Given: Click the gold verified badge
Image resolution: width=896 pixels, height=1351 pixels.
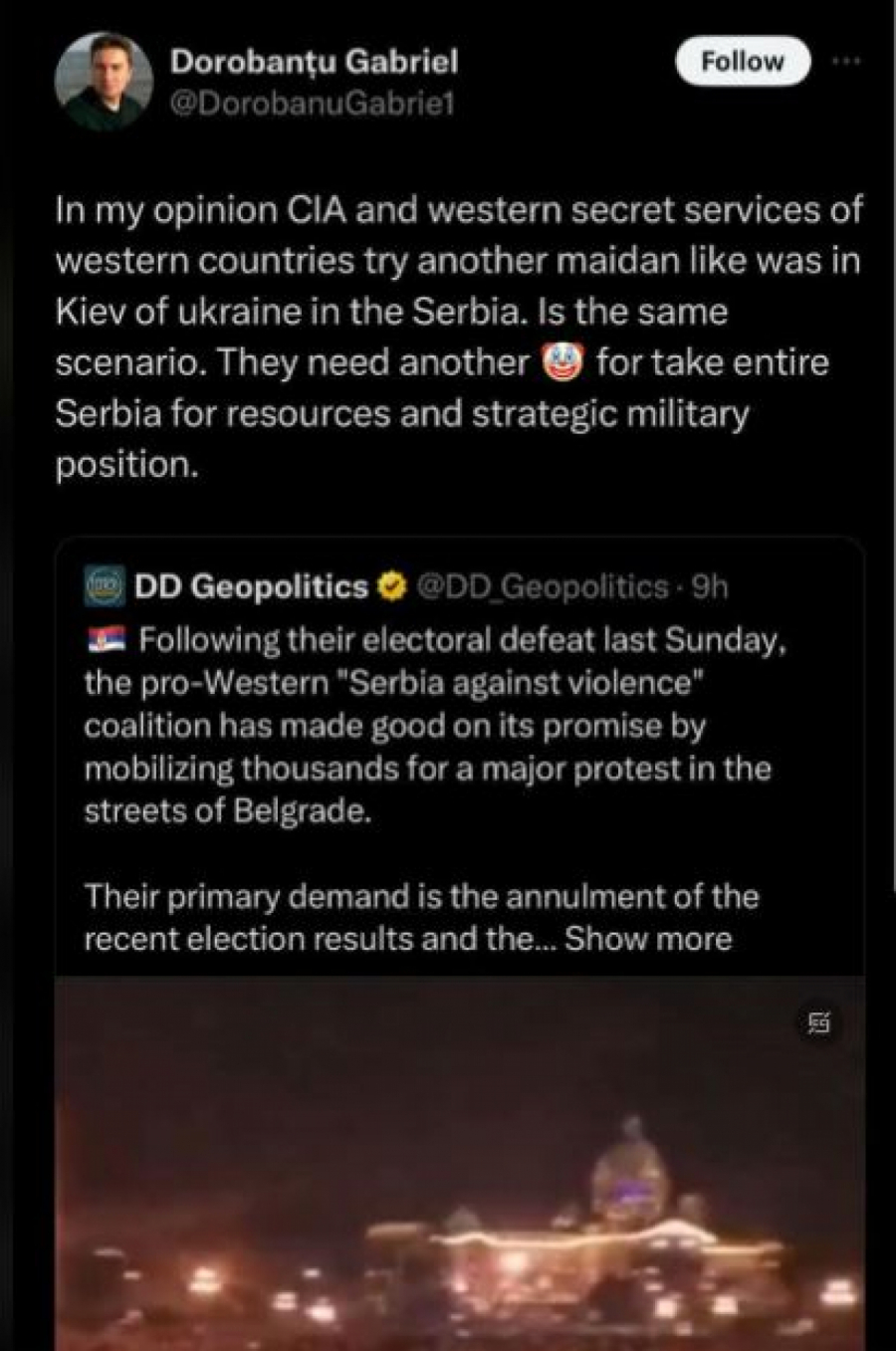Looking at the screenshot, I should tap(393, 586).
